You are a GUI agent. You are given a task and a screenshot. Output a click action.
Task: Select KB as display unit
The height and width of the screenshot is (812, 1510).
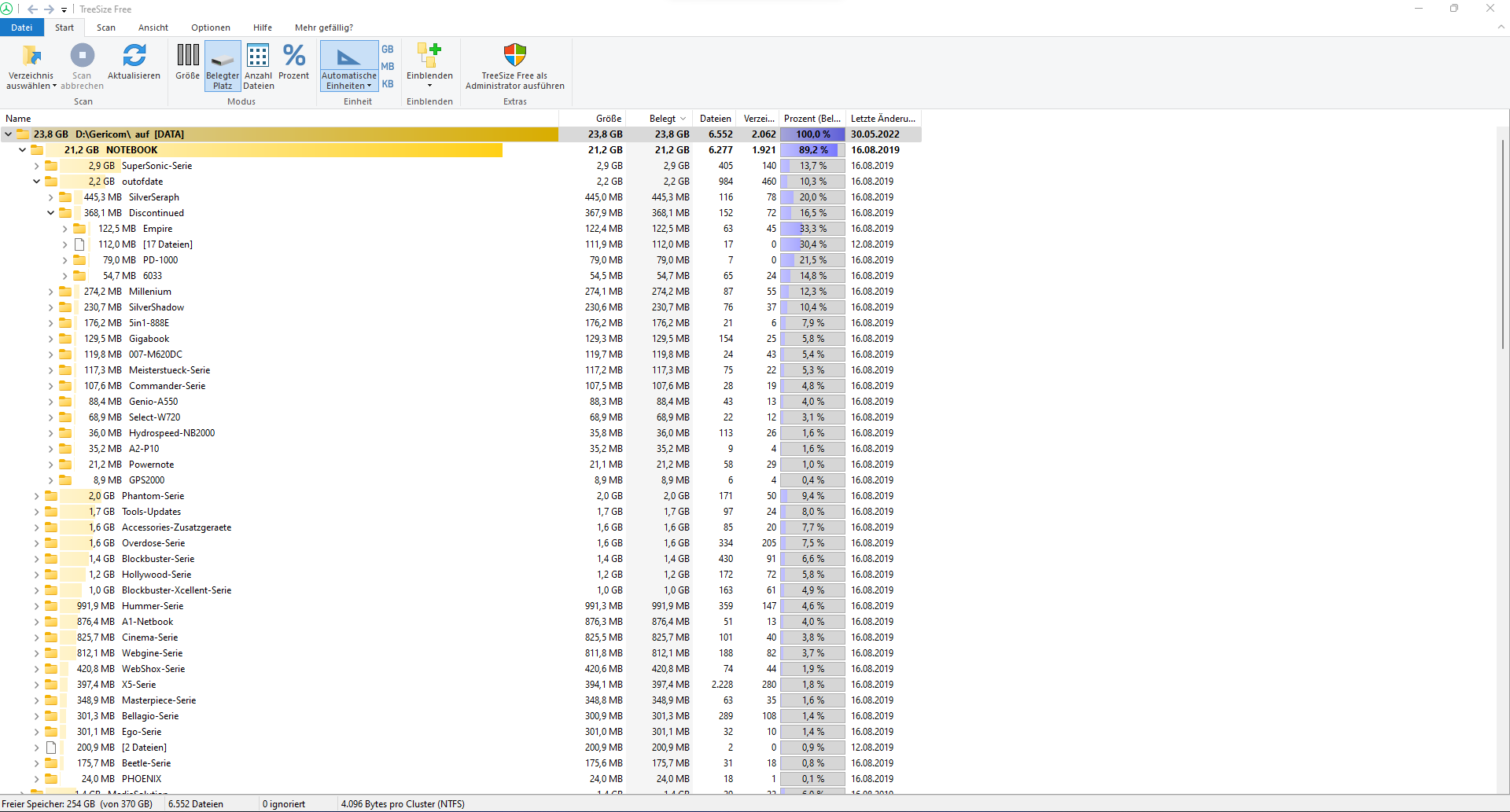388,84
